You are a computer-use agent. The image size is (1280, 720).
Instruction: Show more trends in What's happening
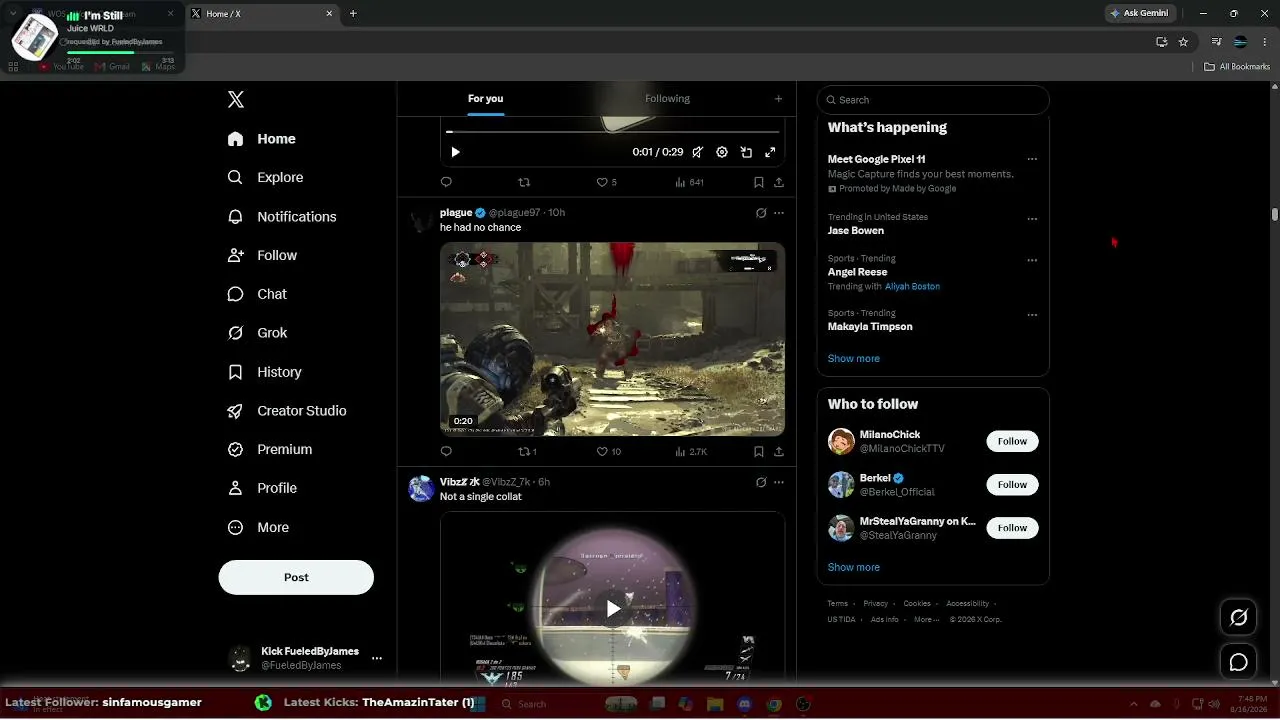[854, 359]
